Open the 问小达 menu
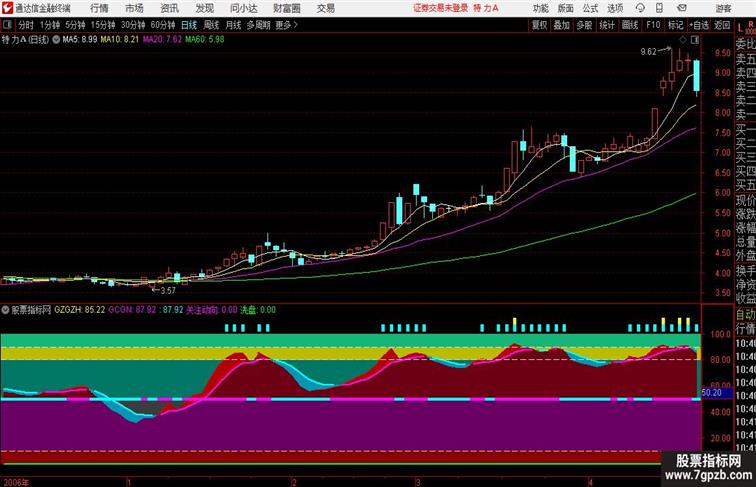Screen dimensions: 756x487 pyautogui.click(x=243, y=8)
